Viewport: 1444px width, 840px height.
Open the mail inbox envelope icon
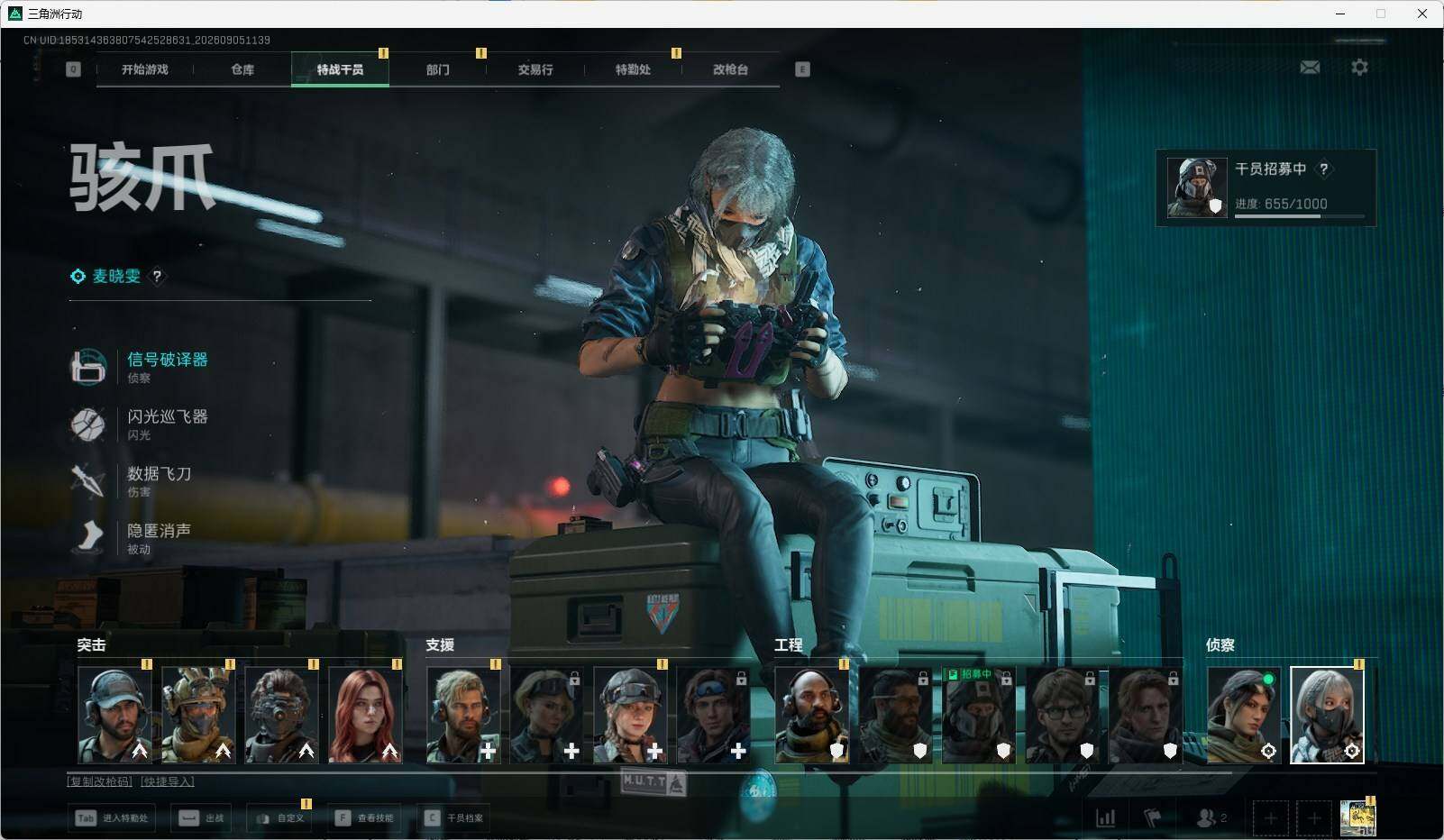(x=1310, y=68)
